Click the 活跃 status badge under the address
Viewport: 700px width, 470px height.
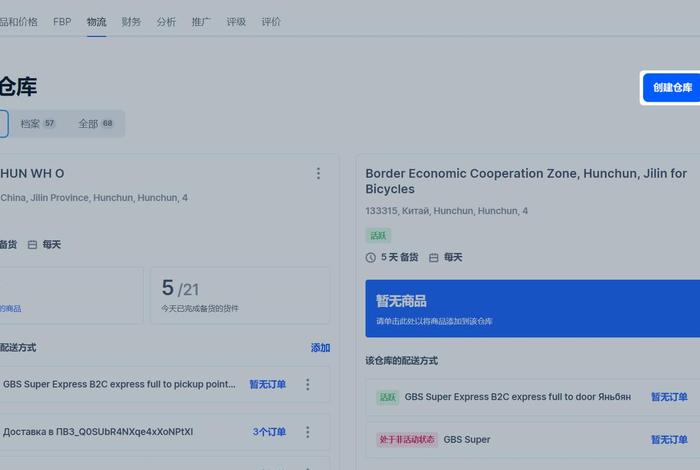click(x=378, y=235)
